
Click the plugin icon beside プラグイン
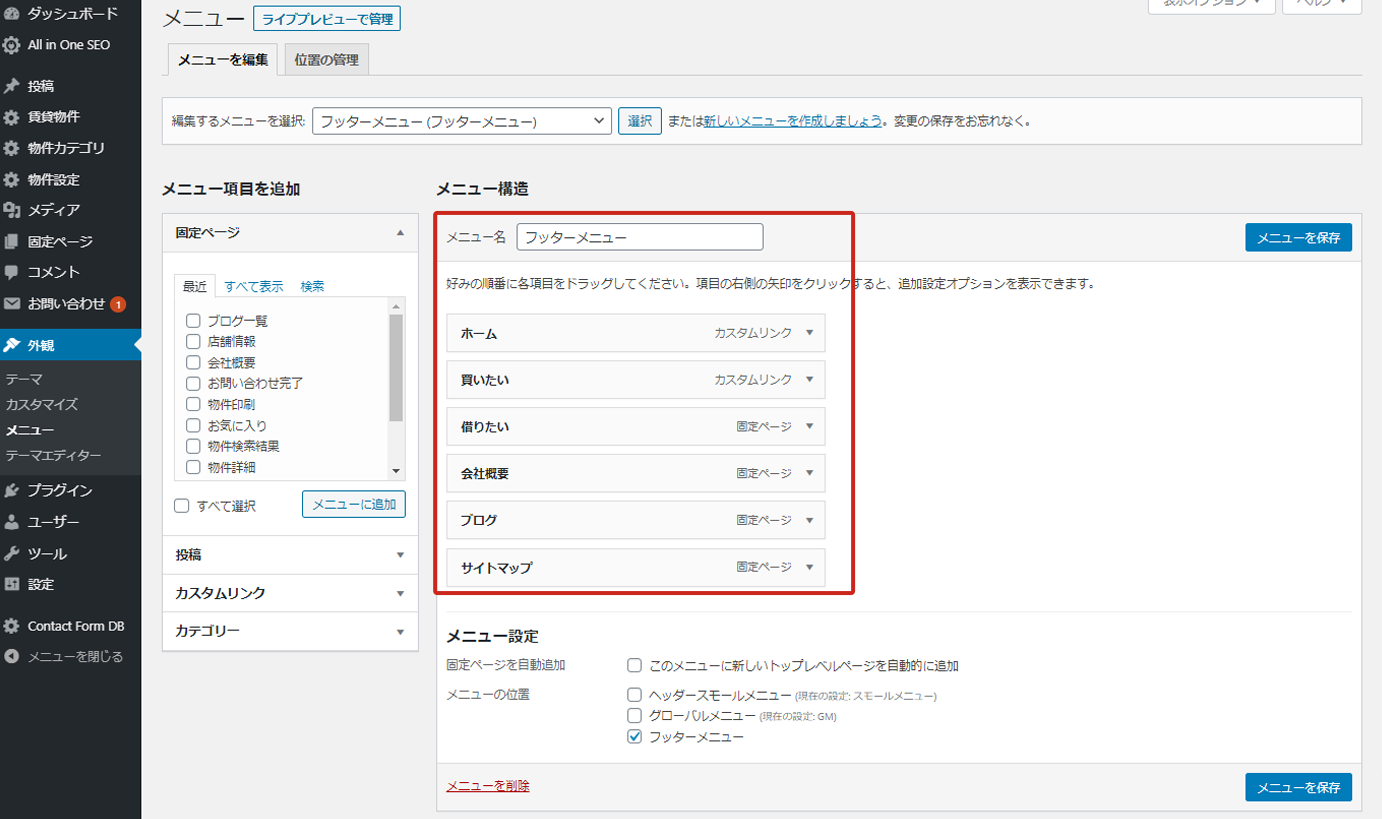[x=12, y=490]
